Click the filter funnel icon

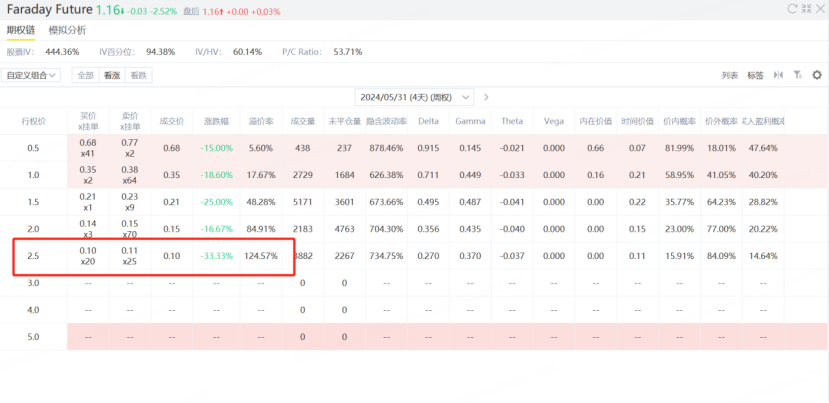coord(797,75)
